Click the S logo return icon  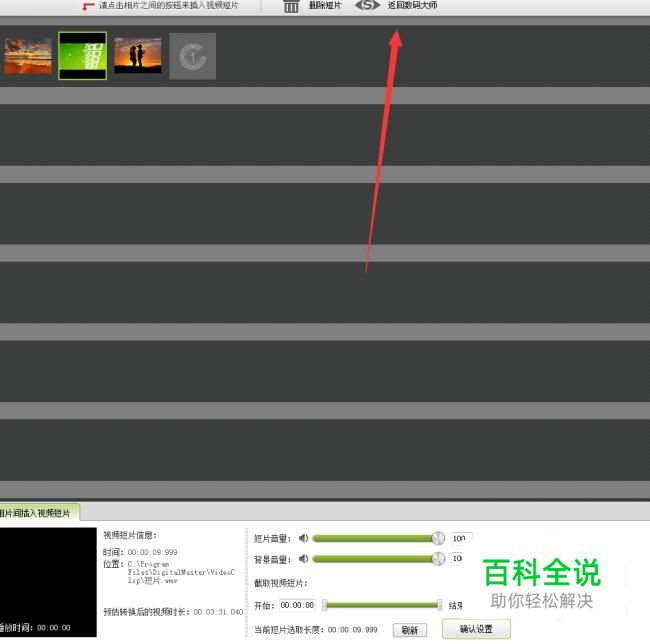point(367,5)
